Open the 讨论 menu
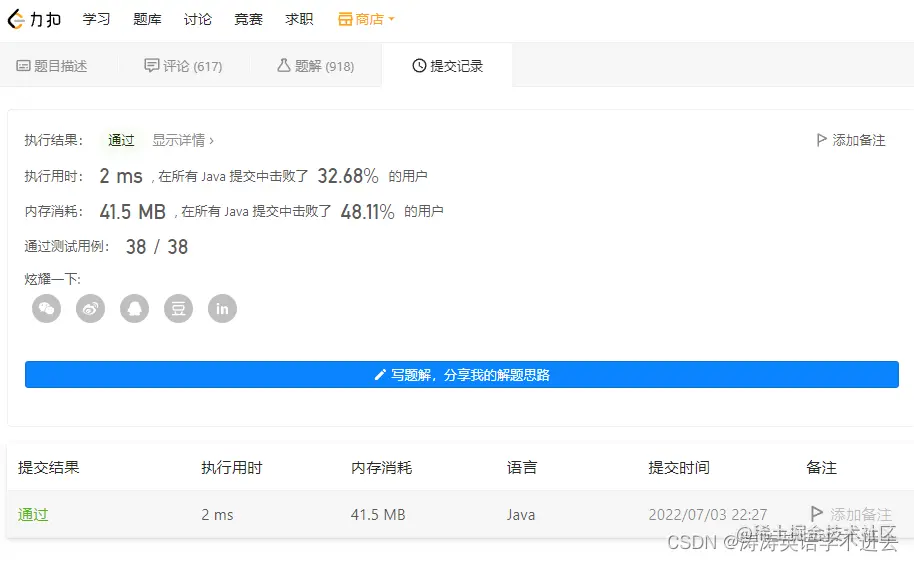Viewport: 914px width, 561px height. tap(198, 19)
